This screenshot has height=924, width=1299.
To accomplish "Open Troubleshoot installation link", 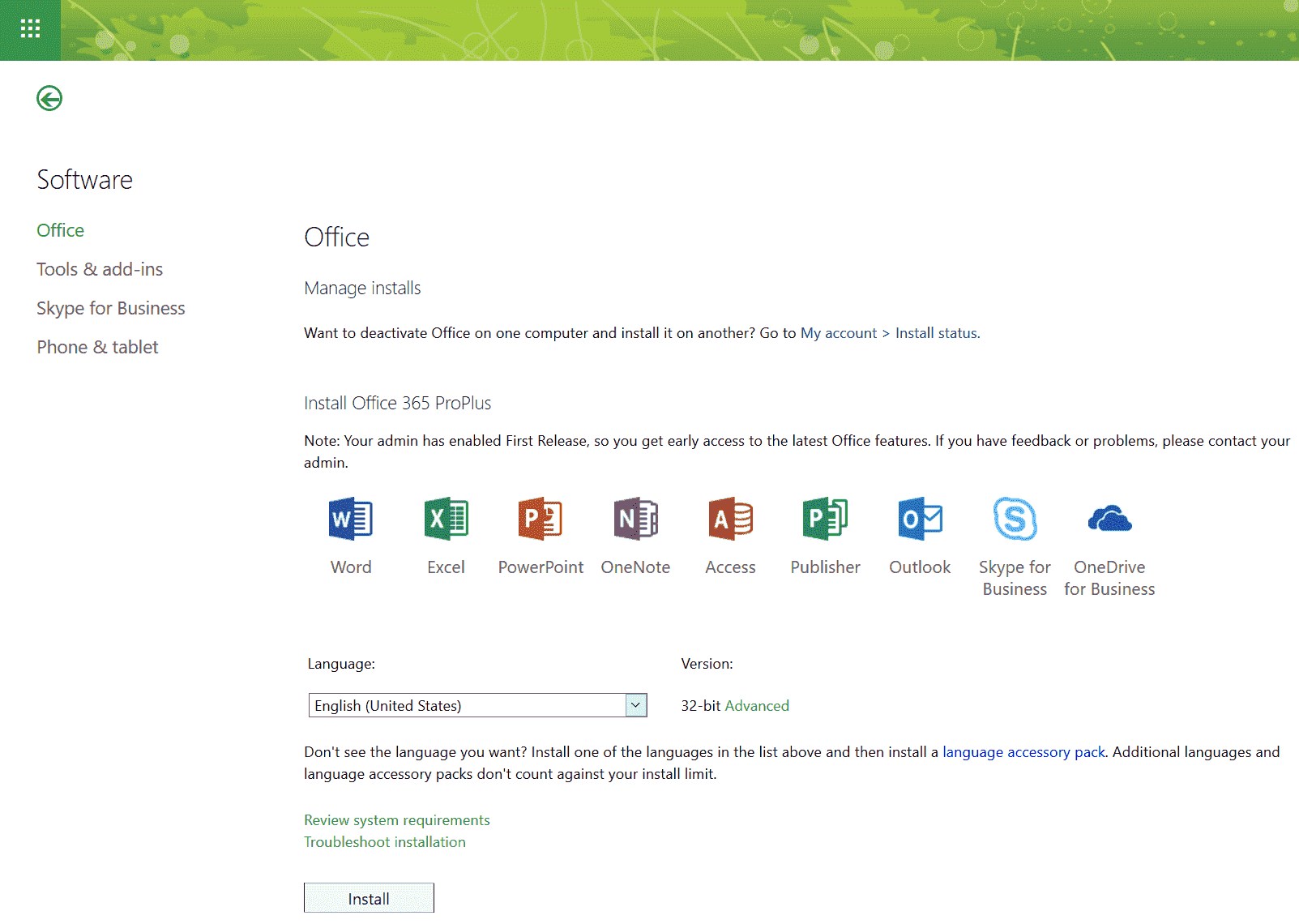I will (385, 842).
